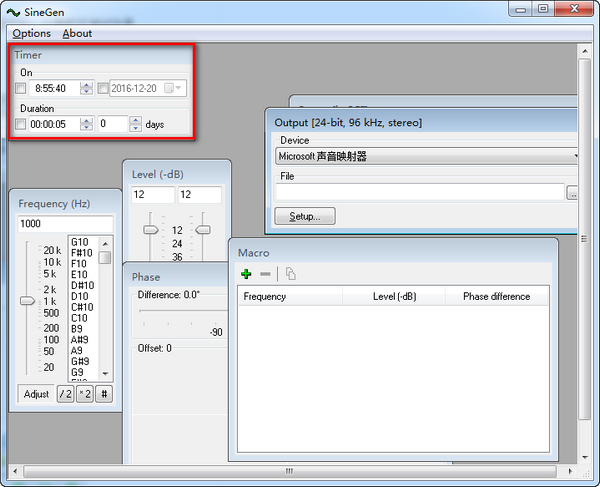Decrease the On time with down spinner
The height and width of the screenshot is (487, 600).
pyautogui.click(x=86, y=92)
